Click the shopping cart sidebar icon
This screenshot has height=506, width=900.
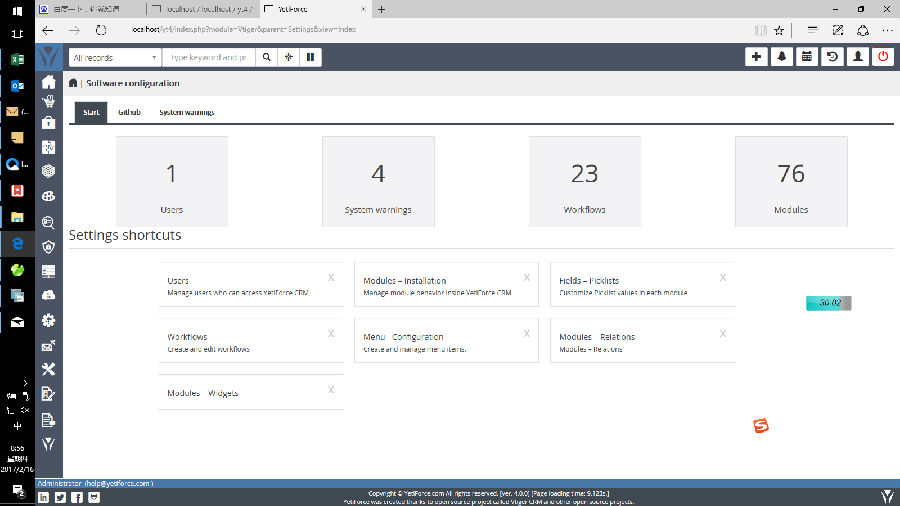[x=49, y=102]
